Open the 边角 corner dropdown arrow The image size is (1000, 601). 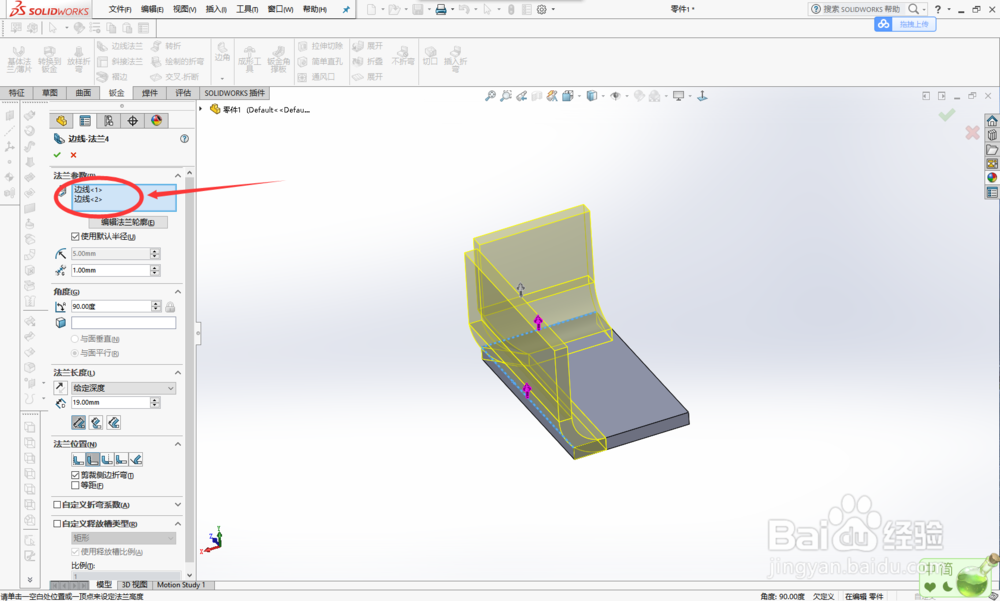[x=222, y=78]
